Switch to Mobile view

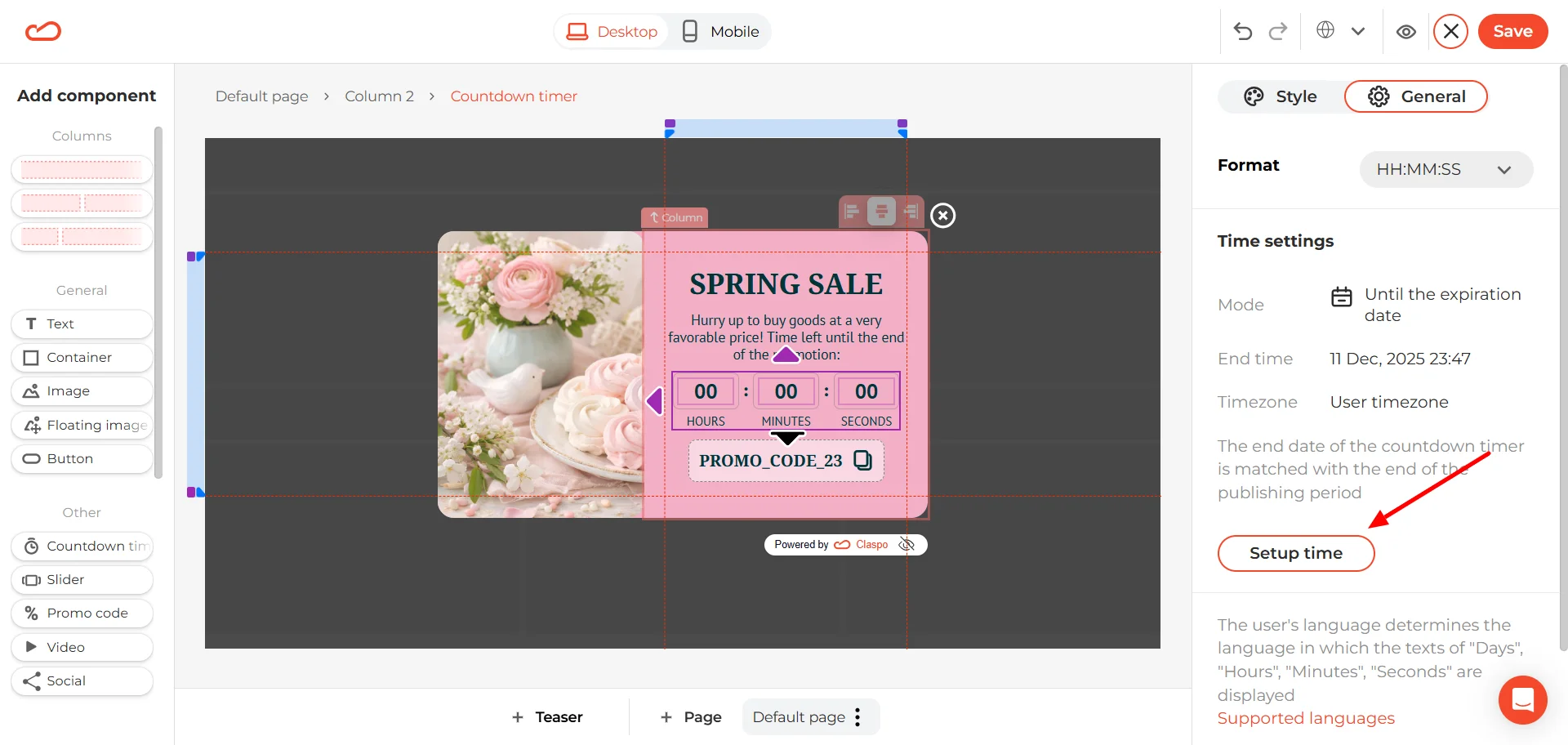(x=719, y=31)
